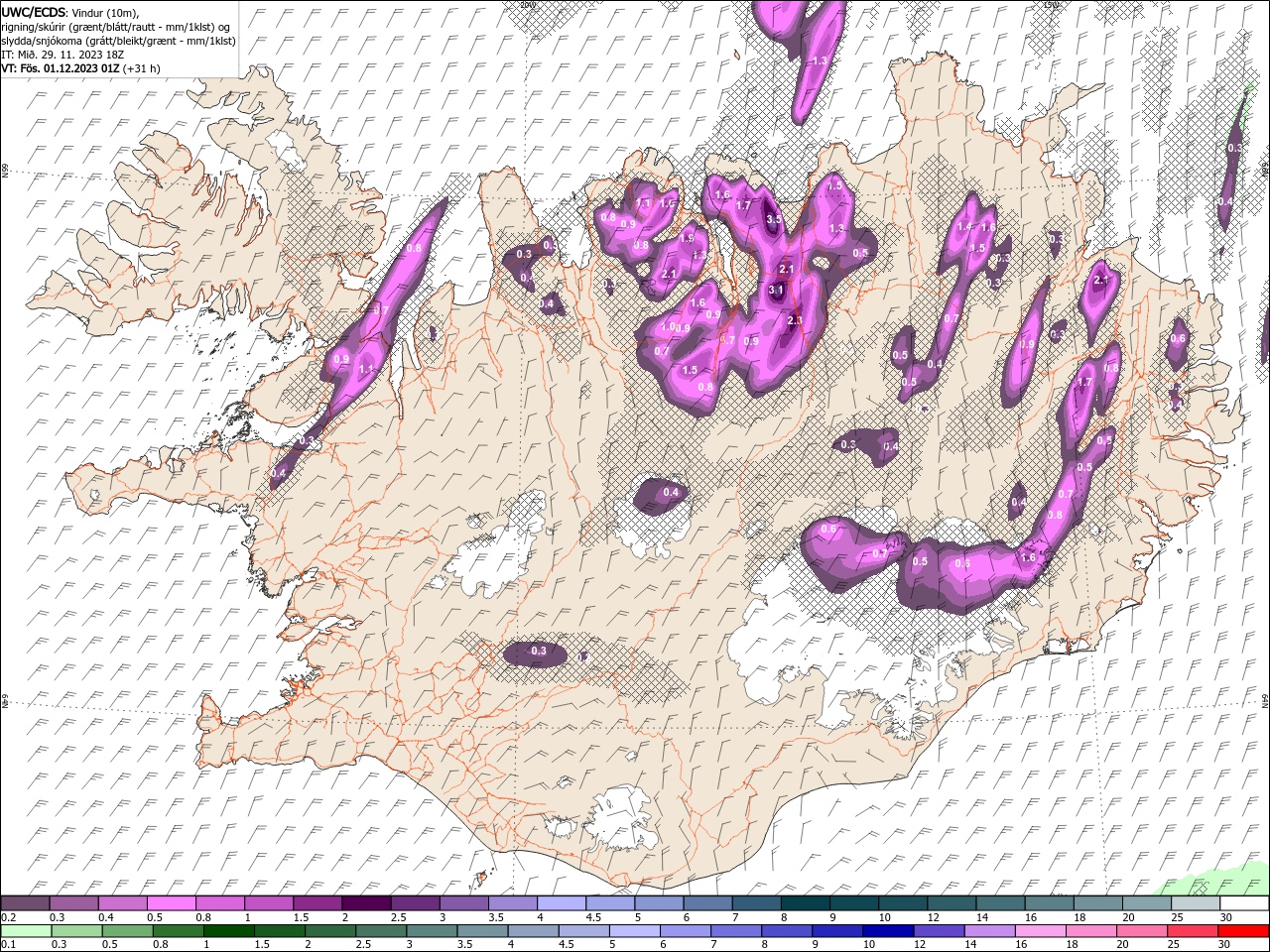Click the lower legend swatch above 0.5
The width and height of the screenshot is (1270, 952).
click(x=127, y=931)
